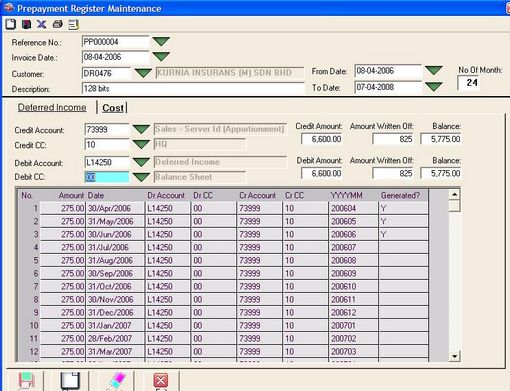Click the YYYYMM cell 200611
The width and height of the screenshot is (510, 391).
click(354, 299)
